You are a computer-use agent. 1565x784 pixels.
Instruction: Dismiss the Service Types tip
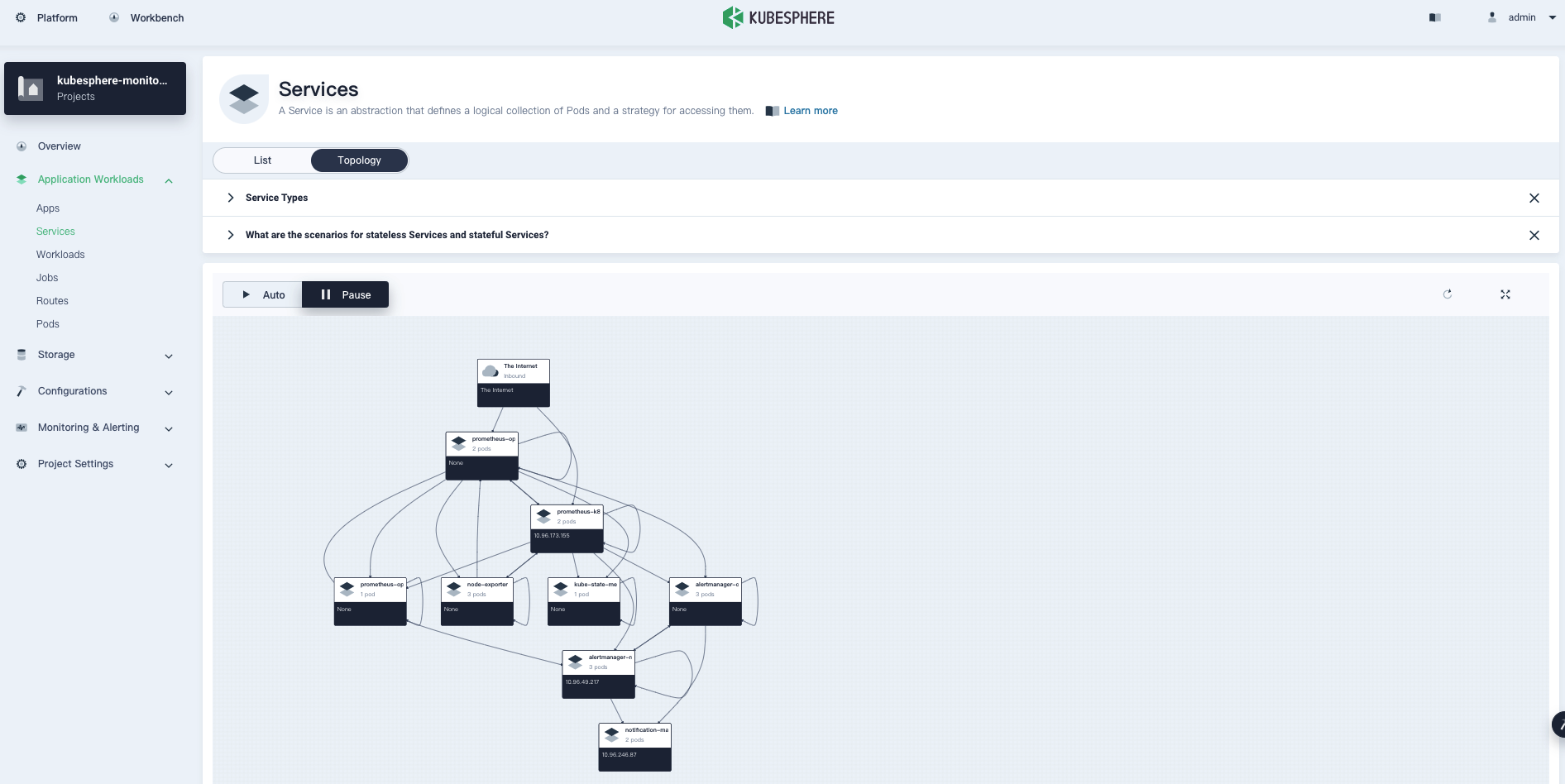[1534, 198]
